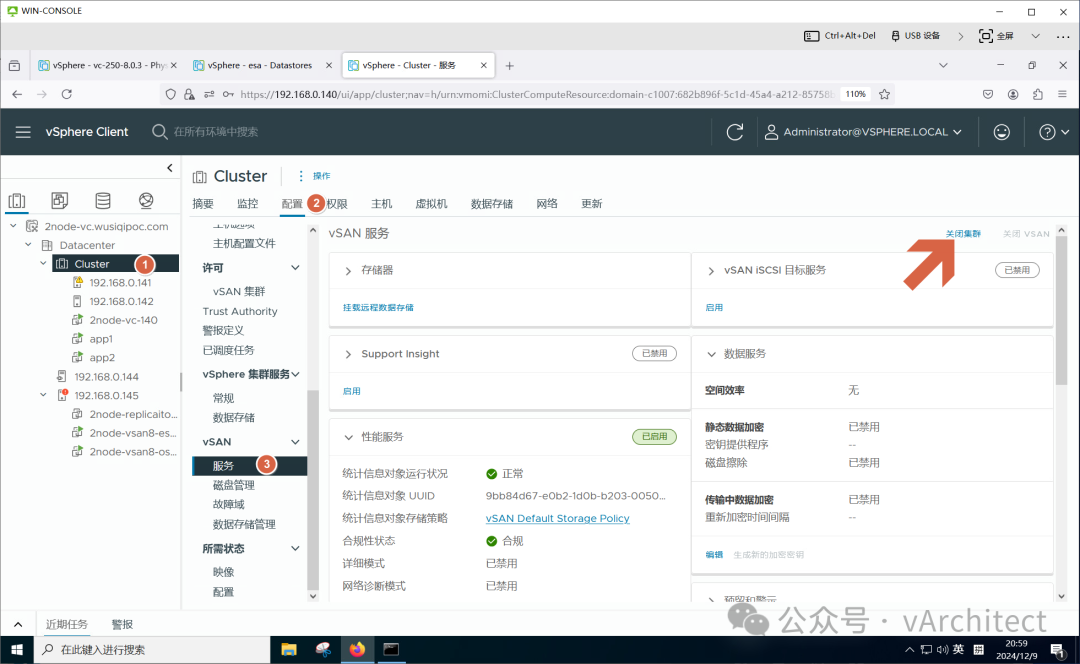
Task: Expand the recent tasks bottom panel
Action: click(18, 624)
